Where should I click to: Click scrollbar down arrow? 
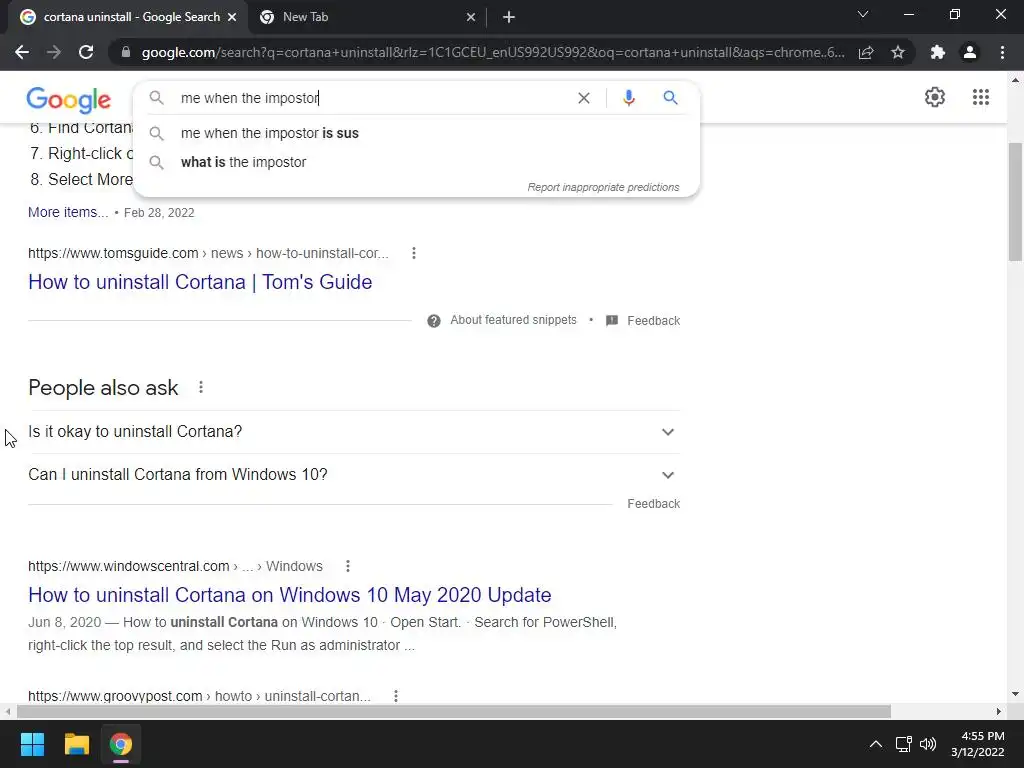[x=1015, y=694]
